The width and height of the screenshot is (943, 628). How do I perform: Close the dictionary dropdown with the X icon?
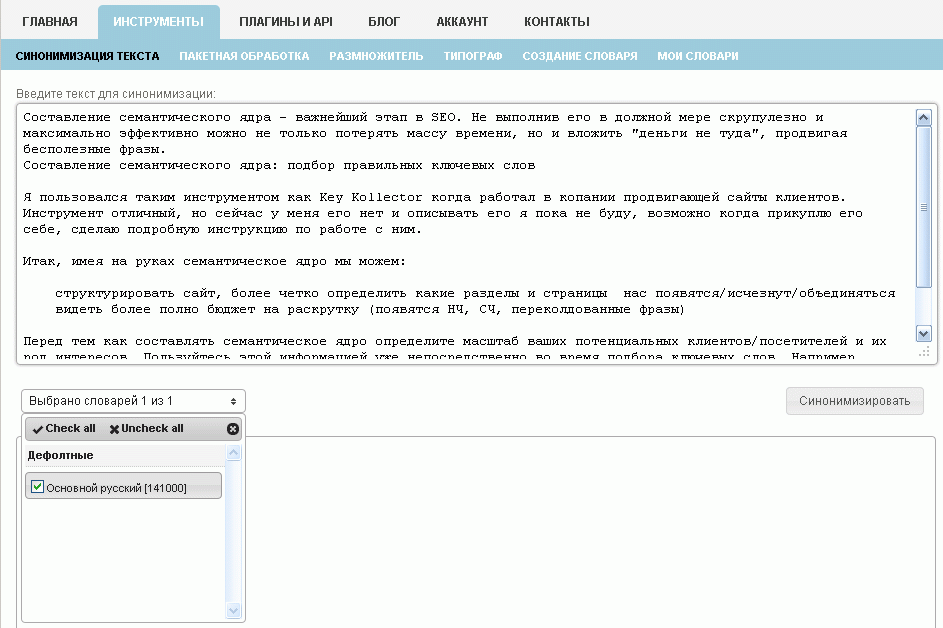[x=233, y=429]
